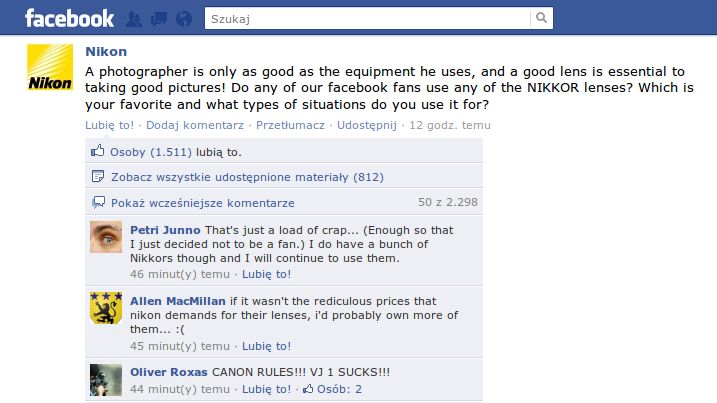Image resolution: width=717 pixels, height=403 pixels.
Task: Open the notifications globe icon
Action: (x=184, y=19)
